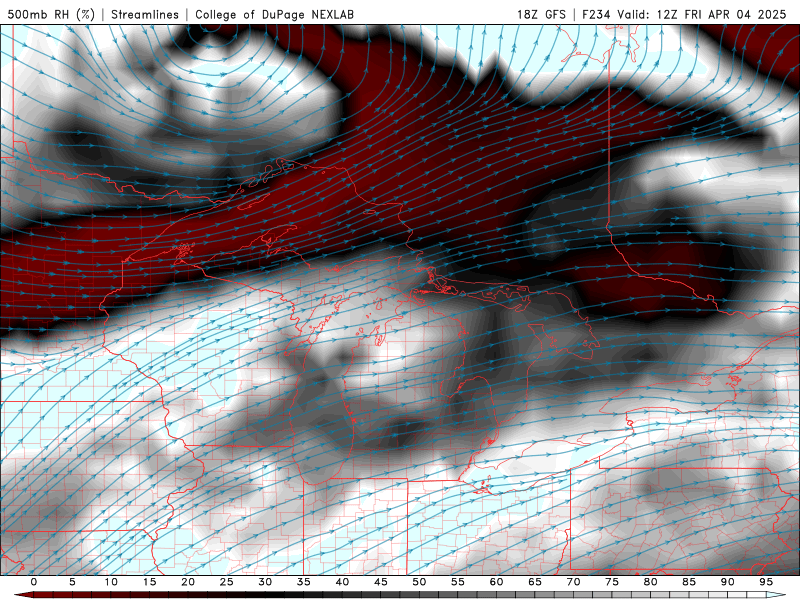Click the colorbar label "25"
800x600 pixels.
(227, 582)
